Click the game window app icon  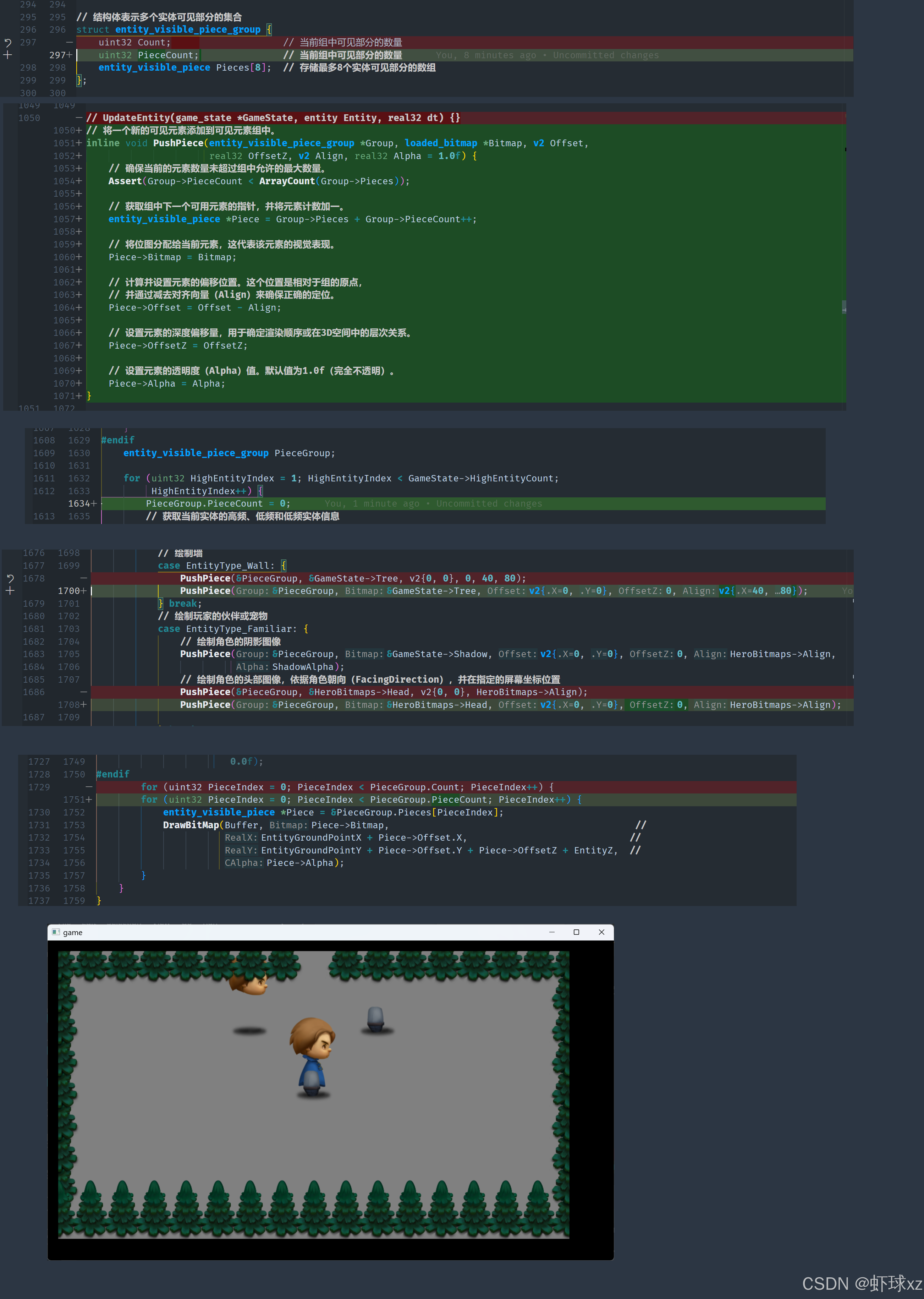(56, 932)
